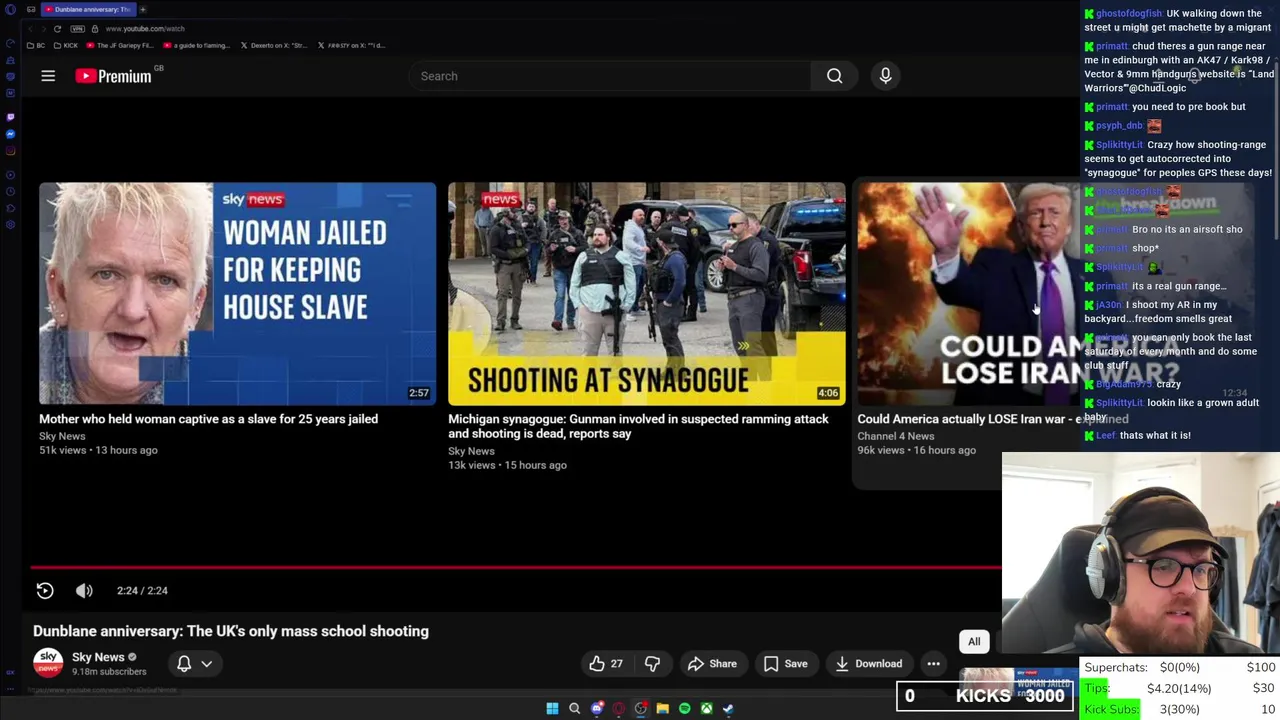Open File Explorer from the taskbar
This screenshot has width=1280, height=720.
(x=662, y=709)
